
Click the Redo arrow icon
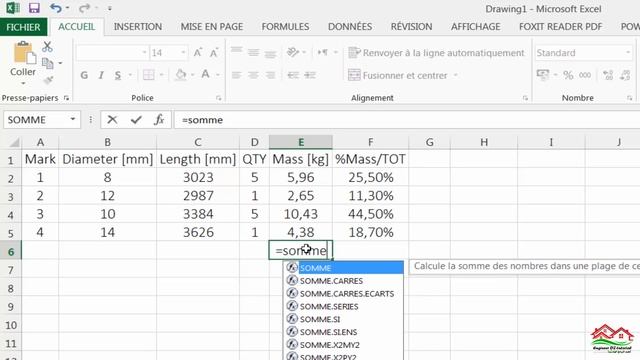click(84, 8)
